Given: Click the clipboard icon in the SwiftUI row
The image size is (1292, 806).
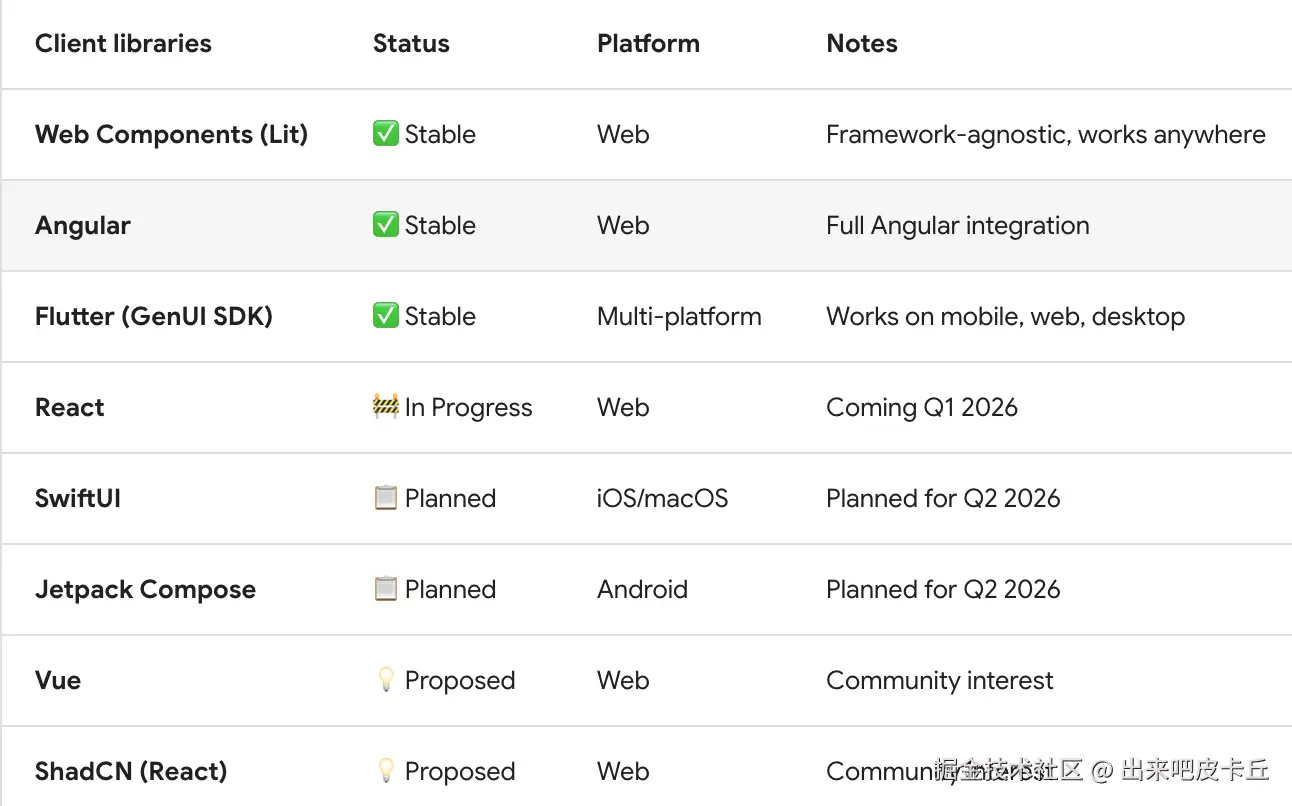Looking at the screenshot, I should point(385,498).
